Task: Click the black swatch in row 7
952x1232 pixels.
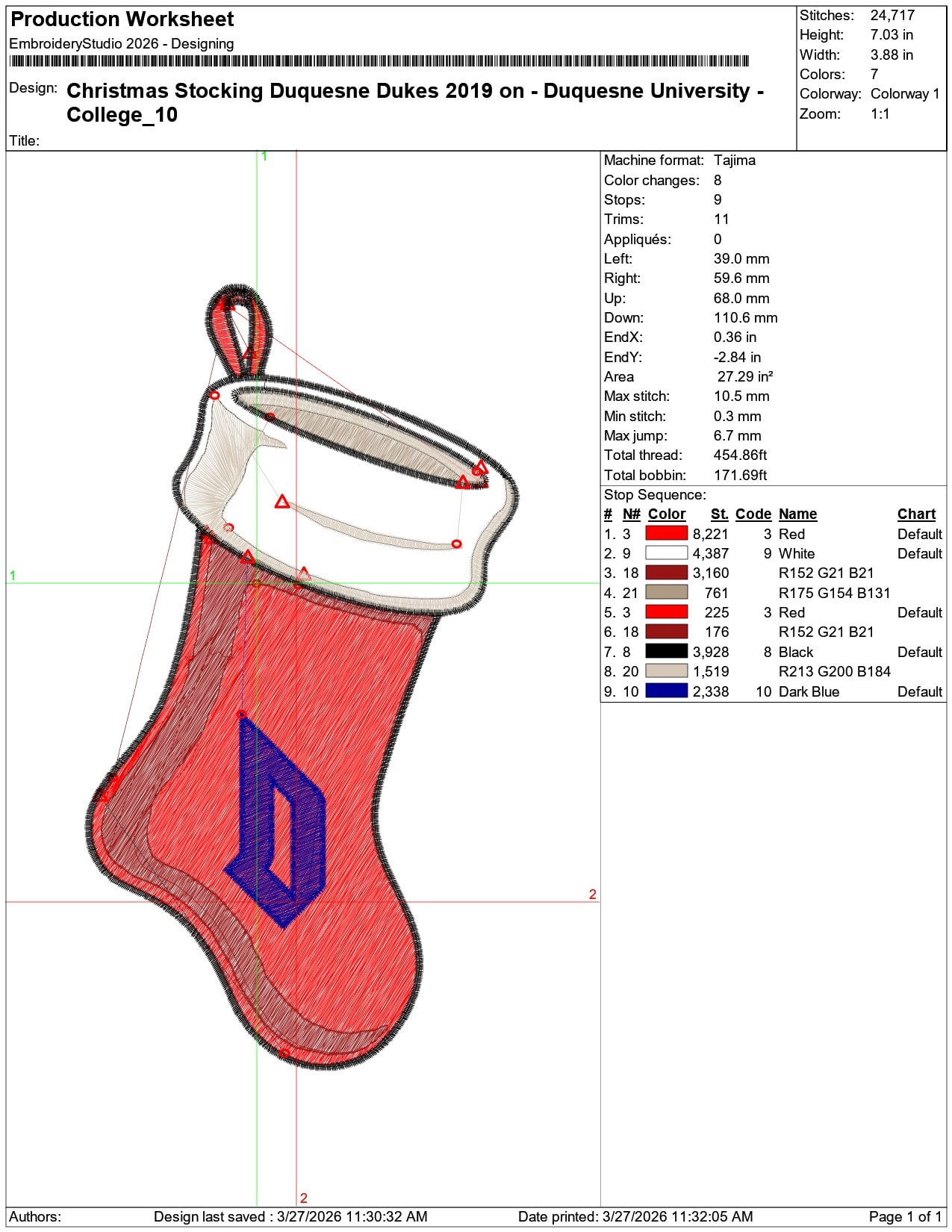Action: [666, 651]
